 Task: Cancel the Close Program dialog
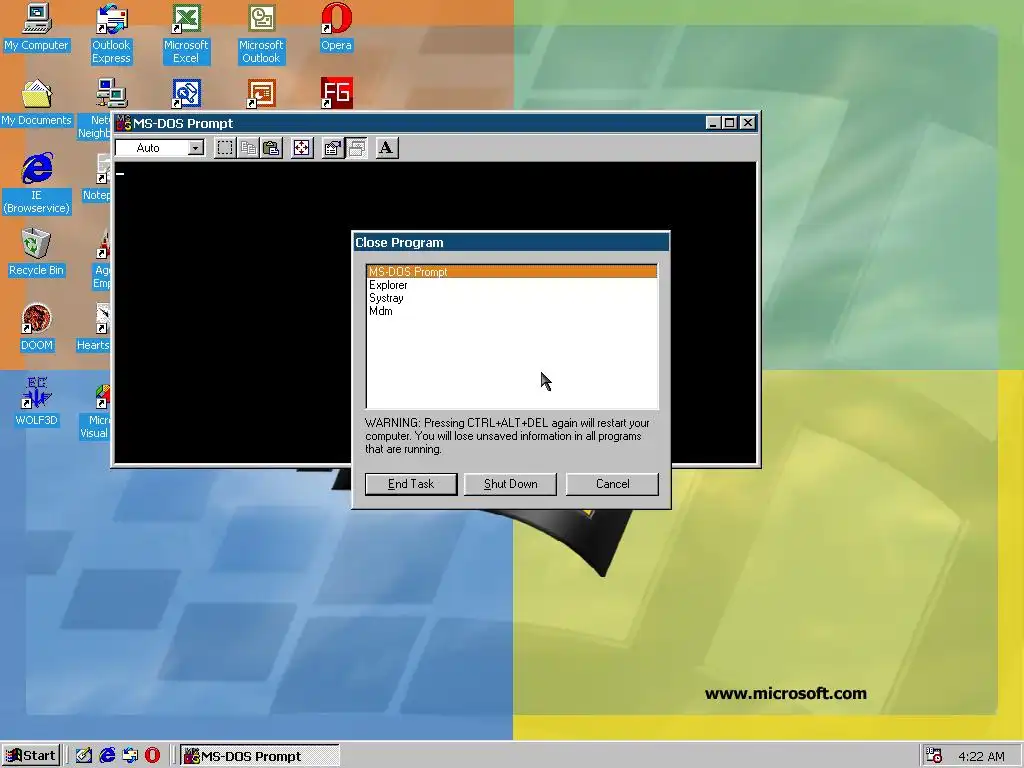613,484
